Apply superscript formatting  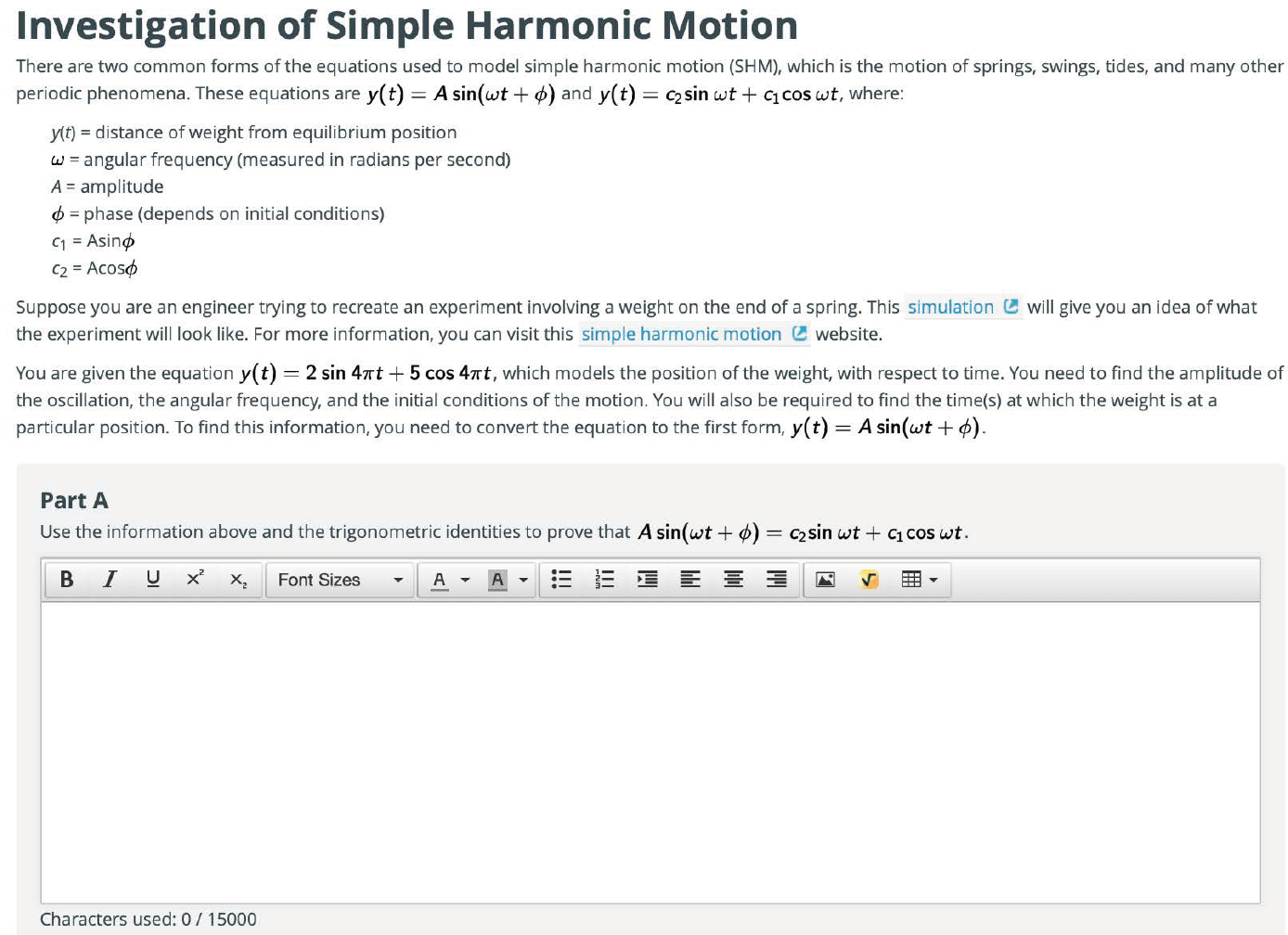(195, 580)
